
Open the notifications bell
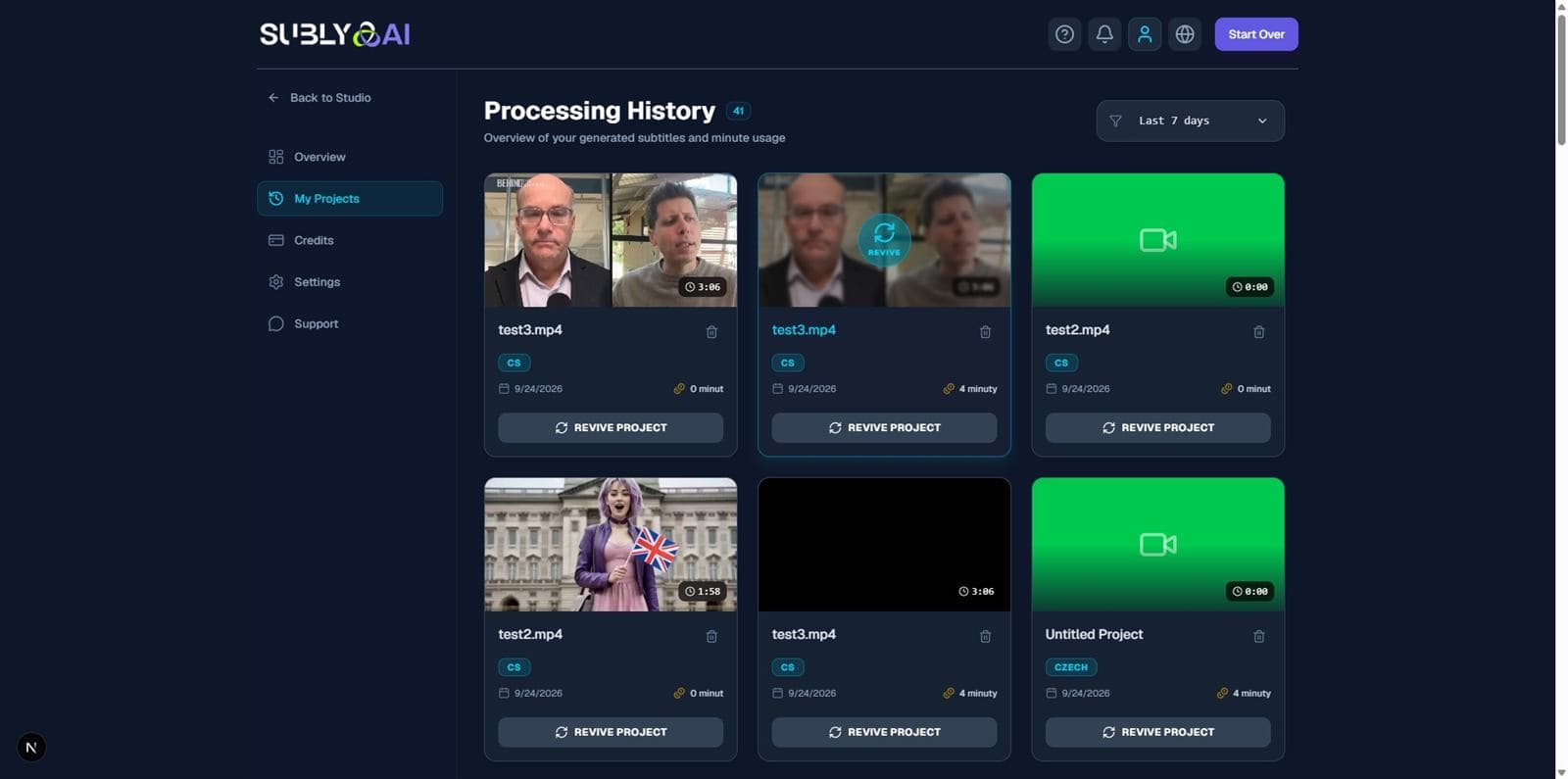pos(1104,34)
